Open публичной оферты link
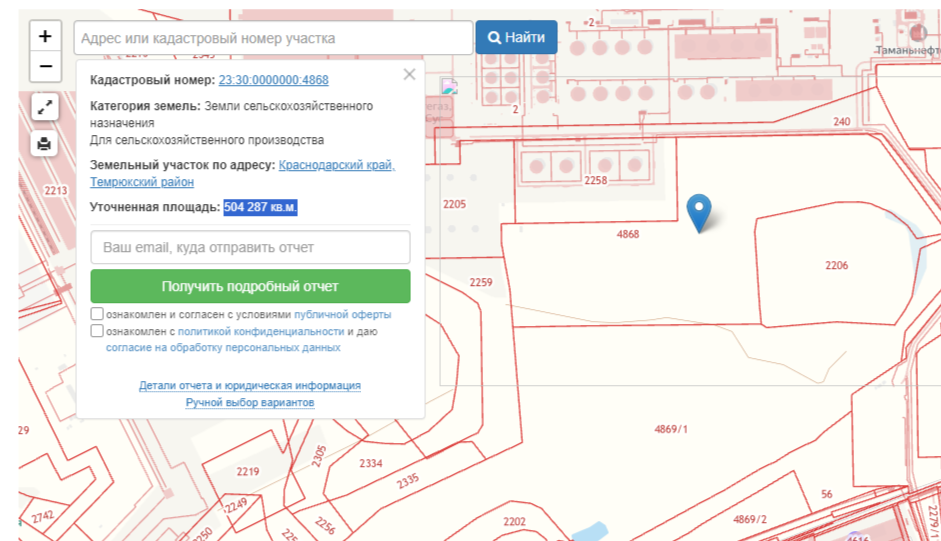Image resolution: width=941 pixels, height=541 pixels. (x=343, y=315)
